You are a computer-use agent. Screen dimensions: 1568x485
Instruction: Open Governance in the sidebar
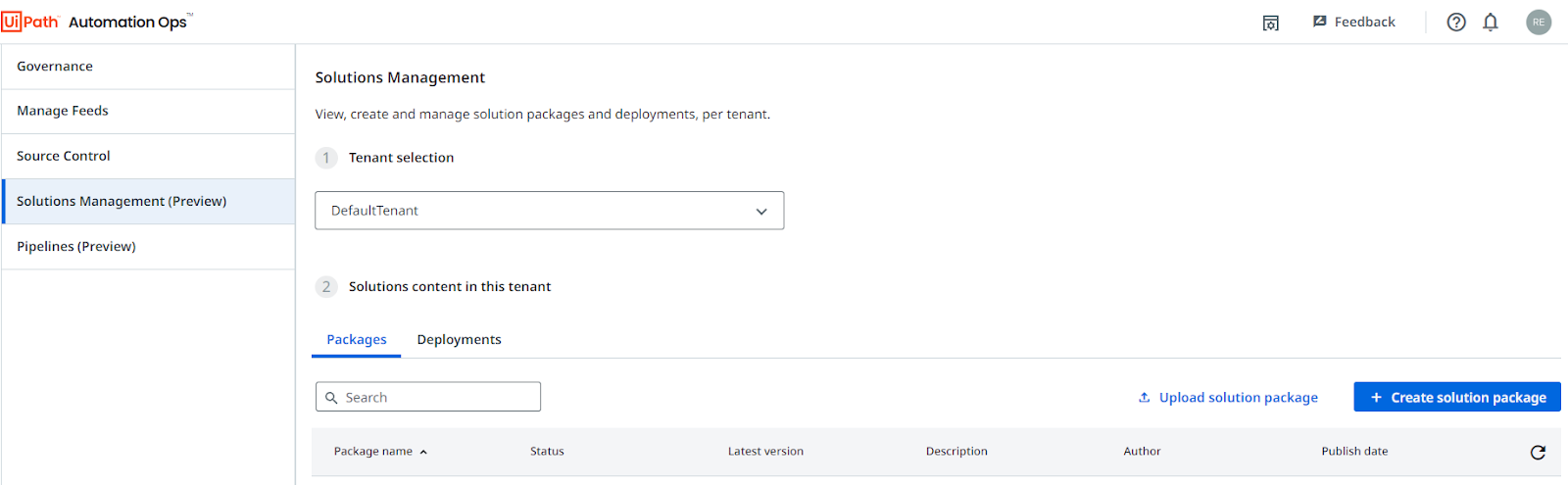click(148, 67)
